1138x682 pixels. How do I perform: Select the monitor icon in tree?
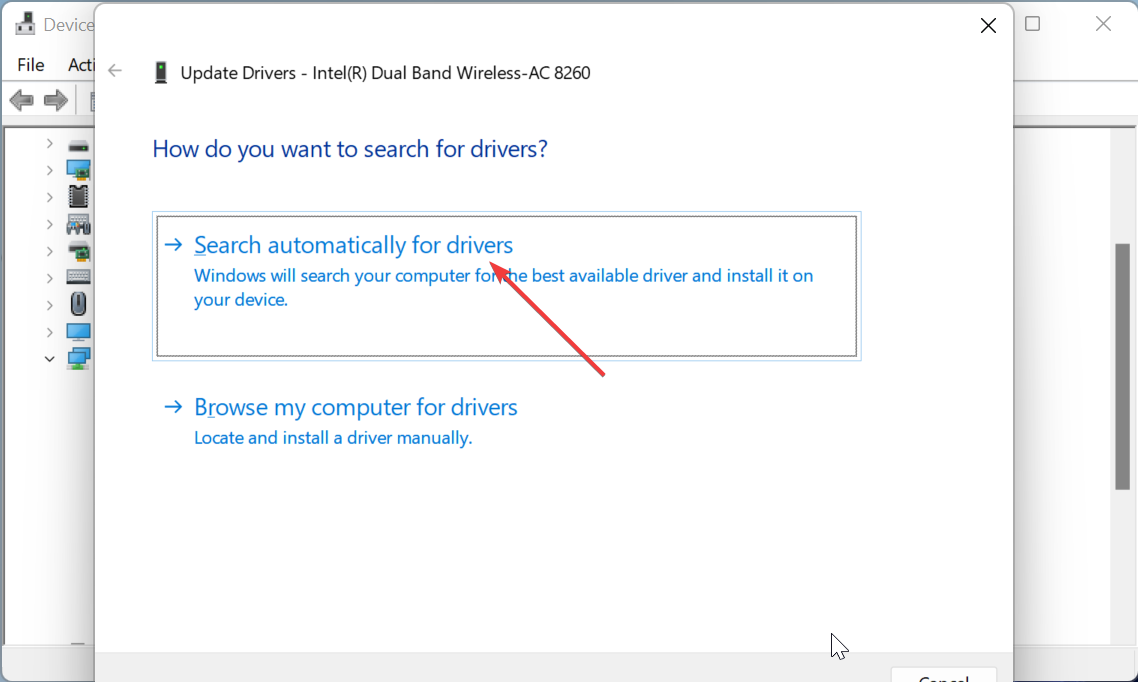pyautogui.click(x=78, y=332)
